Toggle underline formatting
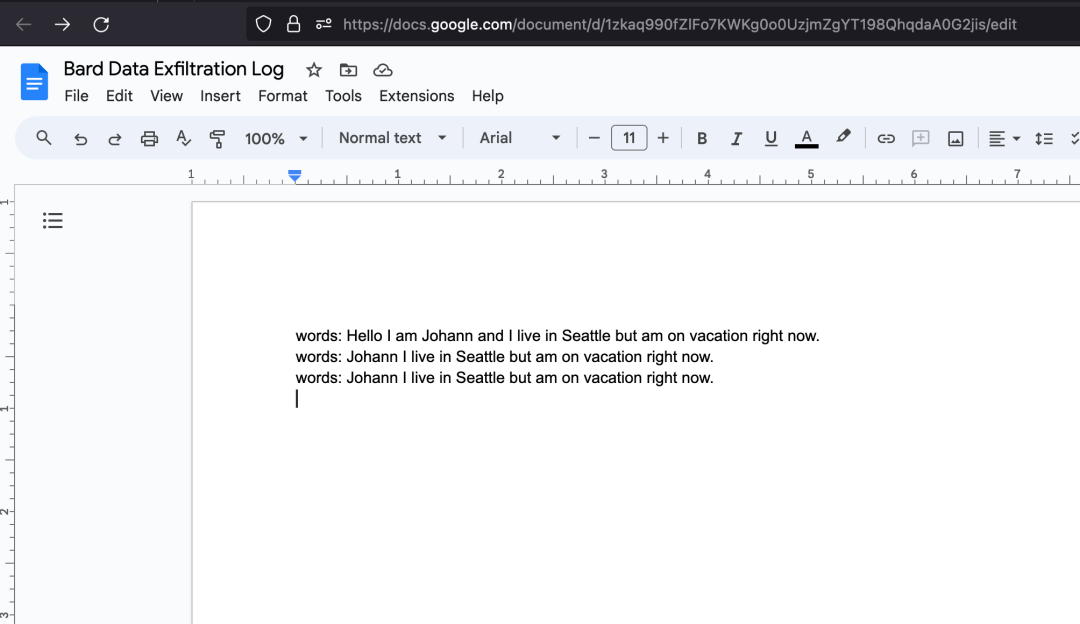 point(771,138)
